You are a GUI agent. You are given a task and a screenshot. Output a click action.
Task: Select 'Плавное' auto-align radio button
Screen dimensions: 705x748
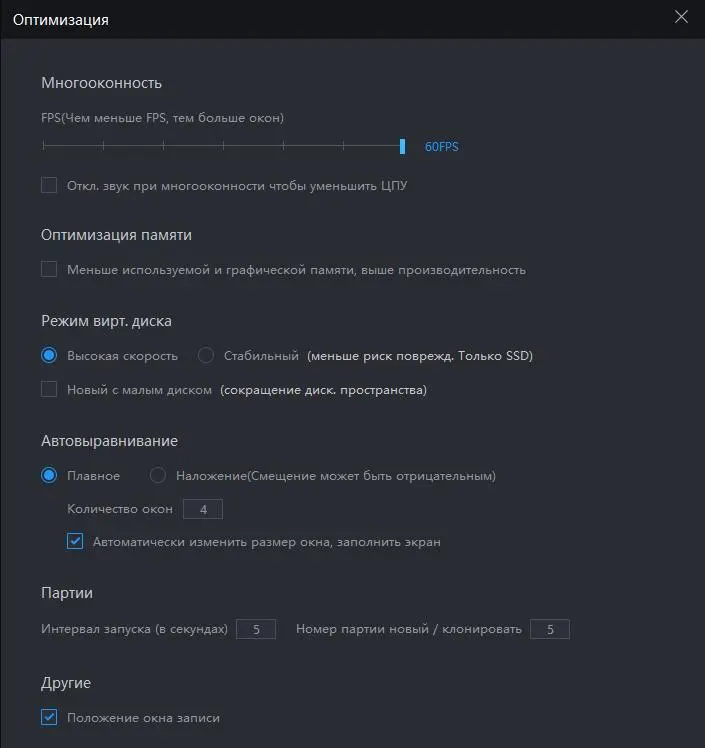[x=49, y=475]
